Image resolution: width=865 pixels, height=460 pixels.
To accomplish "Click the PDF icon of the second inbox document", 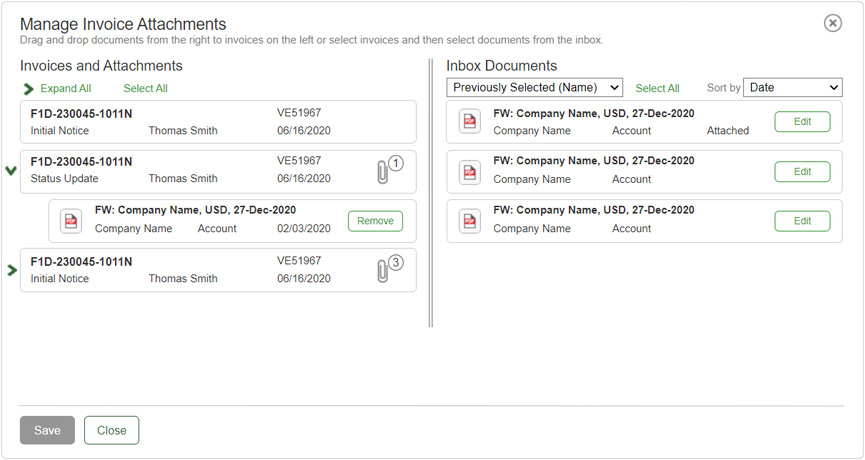I will 469,172.
